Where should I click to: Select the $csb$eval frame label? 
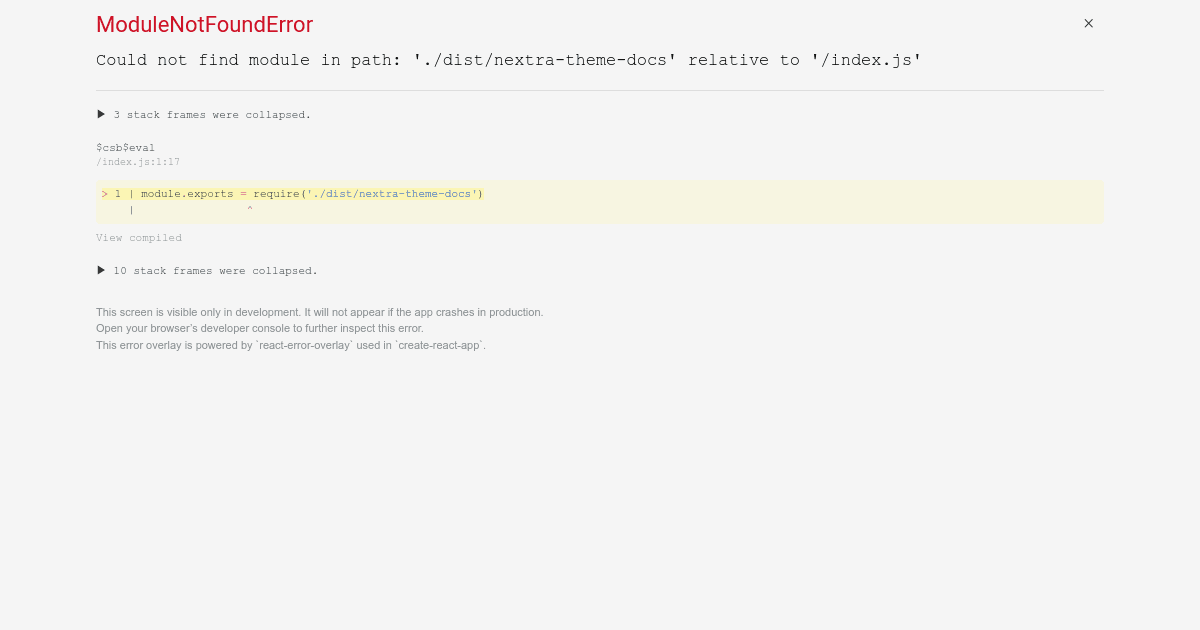(x=125, y=147)
